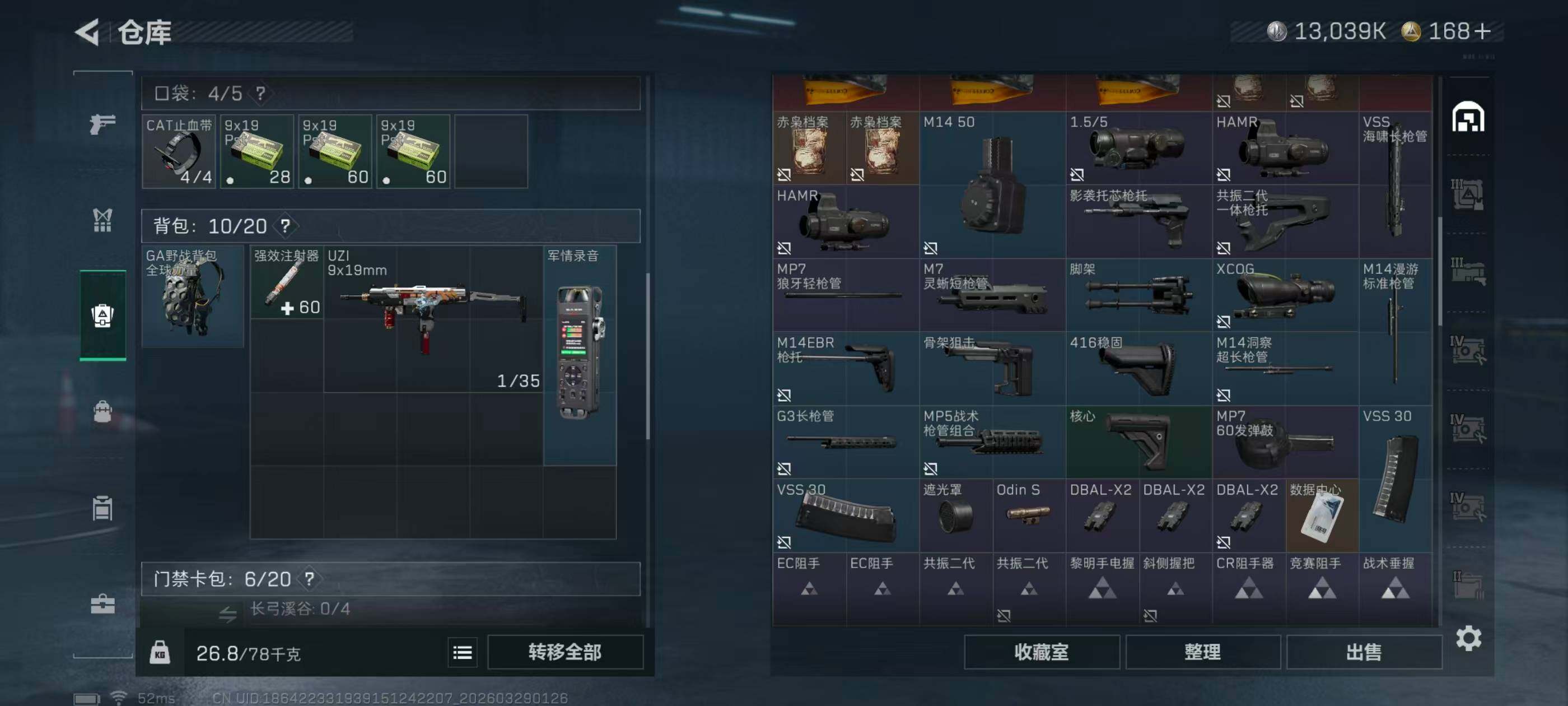Select the medical briefcase sidebar icon
The image size is (1568, 706).
tap(102, 603)
